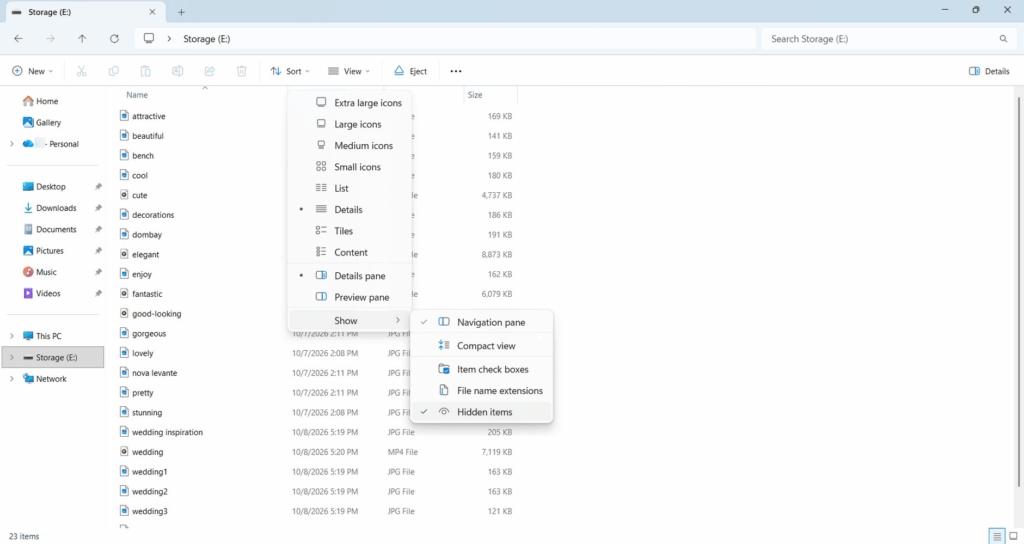Open the Downloads quick access folder
Viewport: 1024px width, 544px height.
pos(50,208)
